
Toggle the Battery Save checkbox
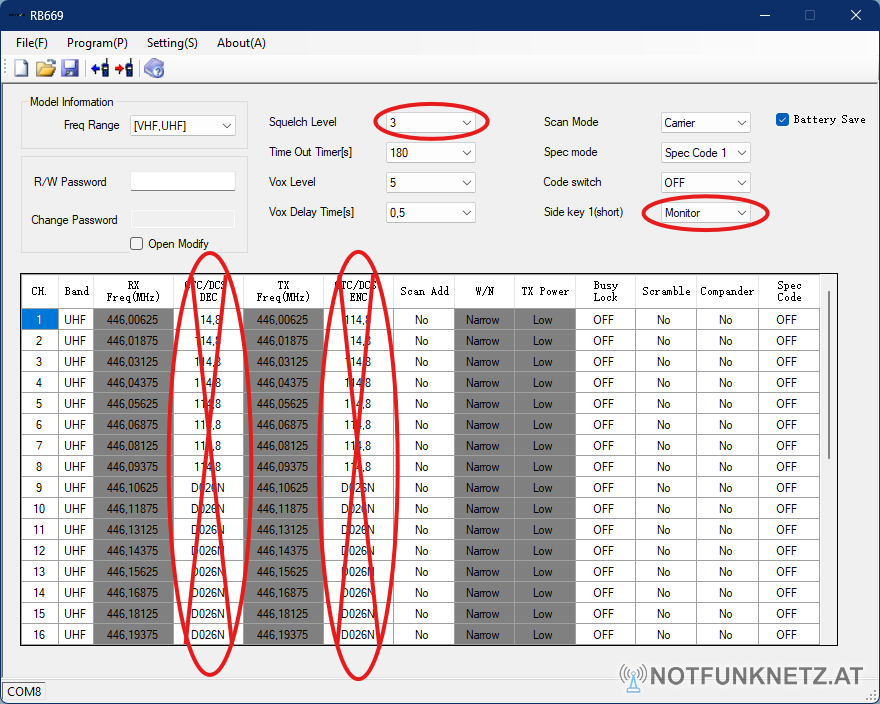point(782,119)
